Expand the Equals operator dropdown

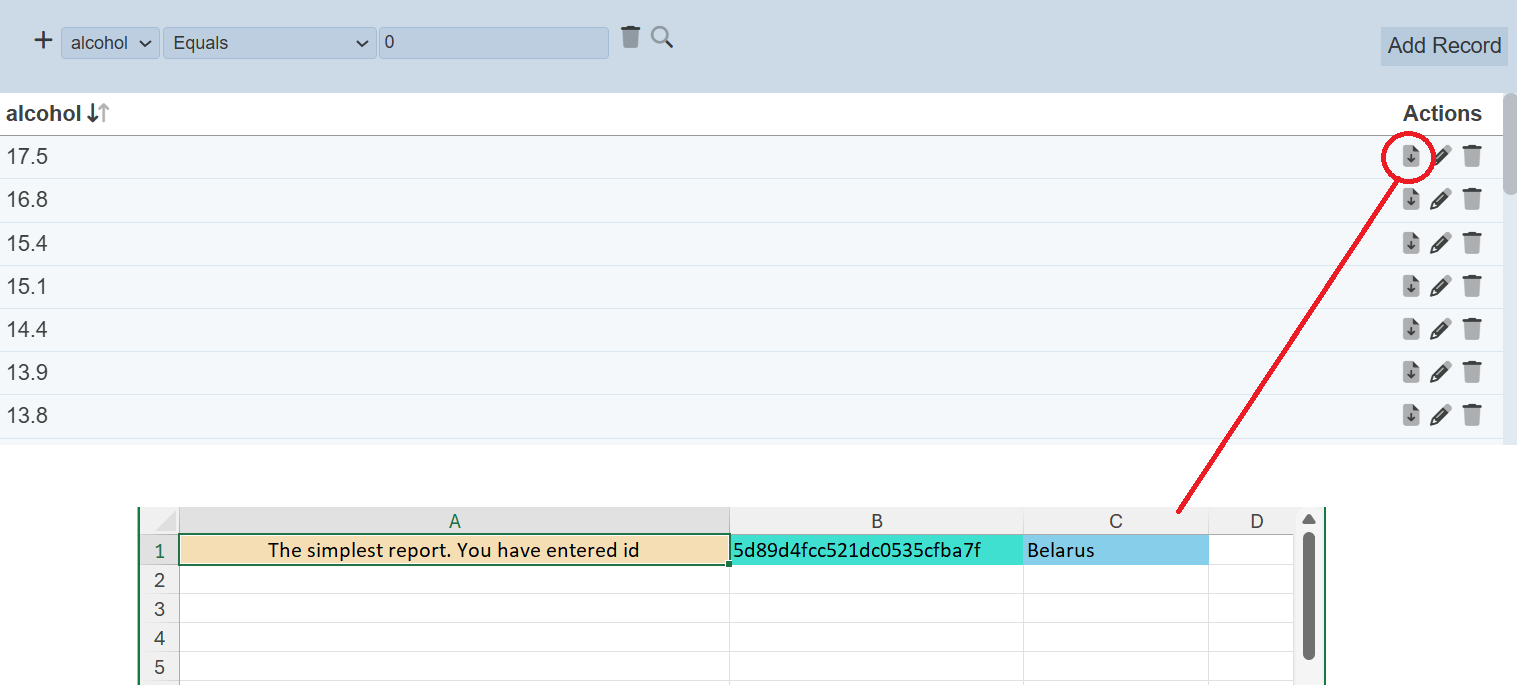270,43
